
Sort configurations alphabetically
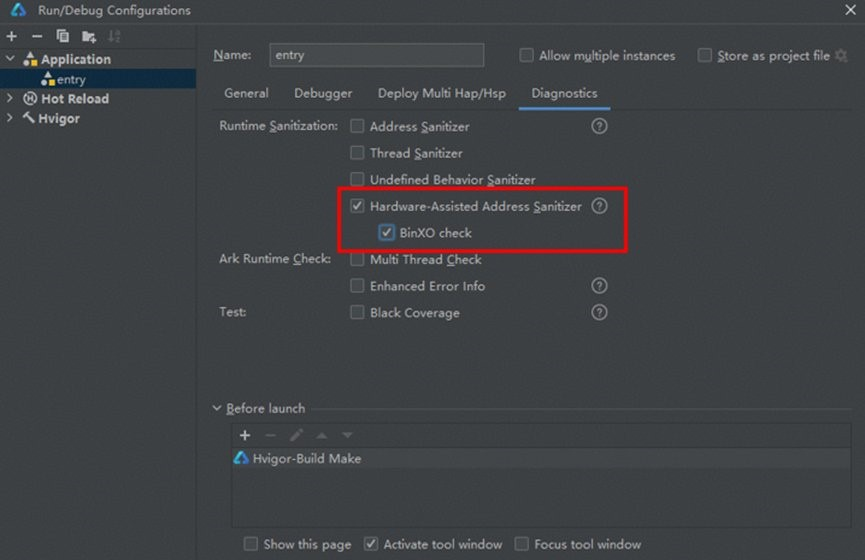[x=114, y=36]
